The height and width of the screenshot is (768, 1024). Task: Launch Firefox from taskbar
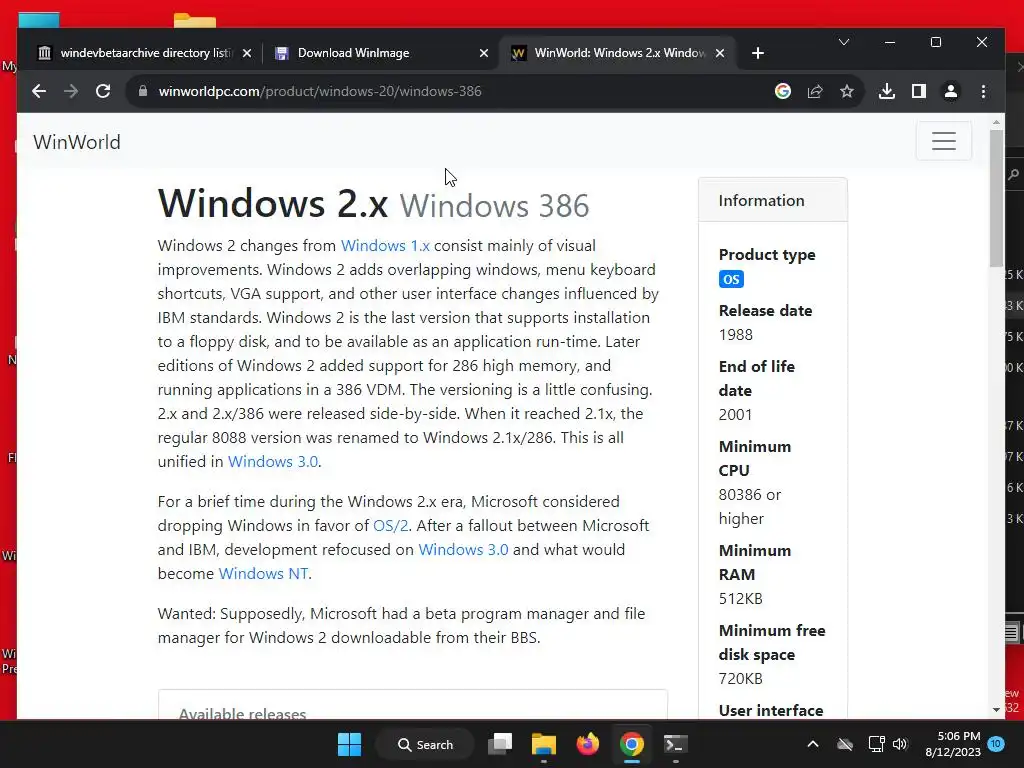tap(587, 744)
